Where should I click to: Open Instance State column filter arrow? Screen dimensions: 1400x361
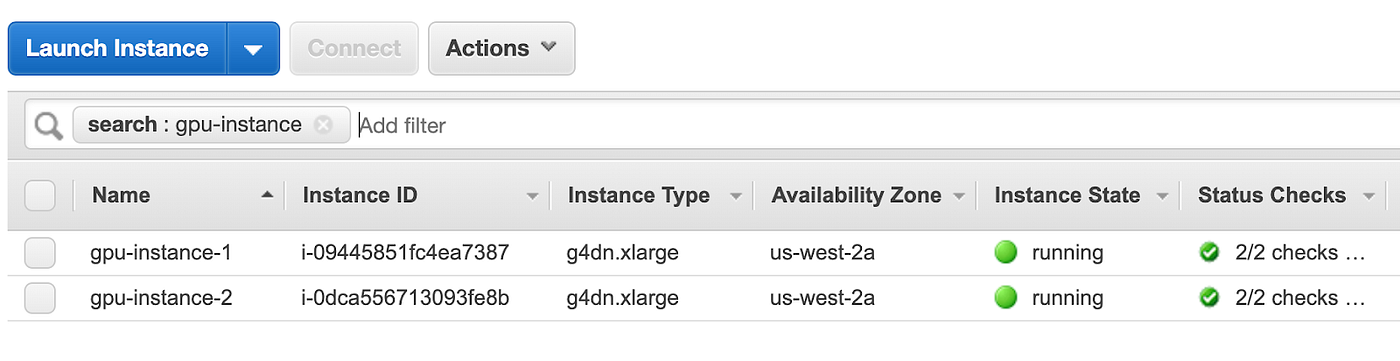click(x=1162, y=197)
